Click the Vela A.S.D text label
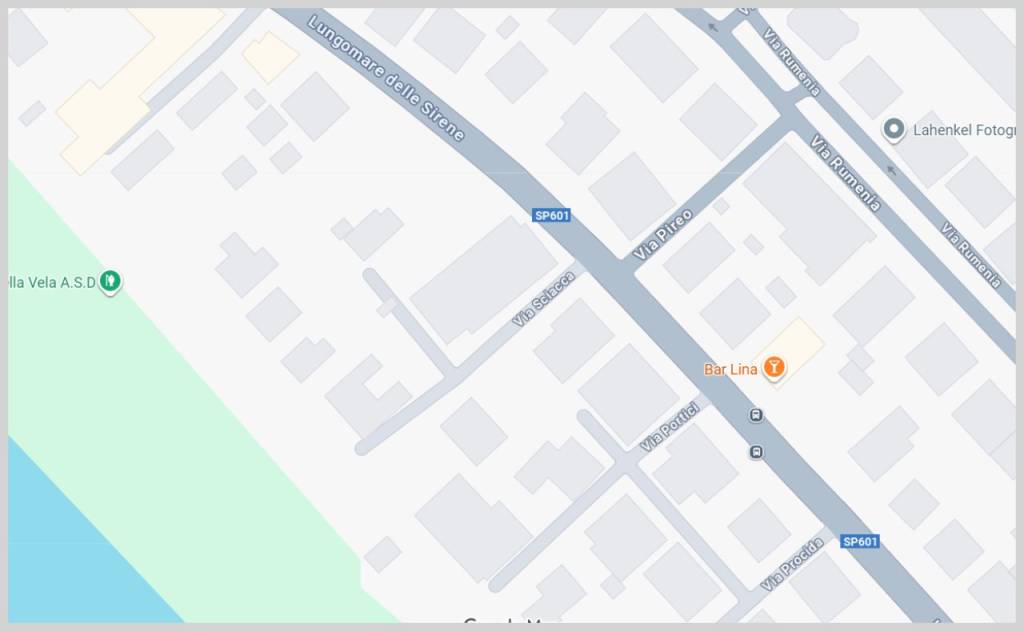 pyautogui.click(x=52, y=282)
